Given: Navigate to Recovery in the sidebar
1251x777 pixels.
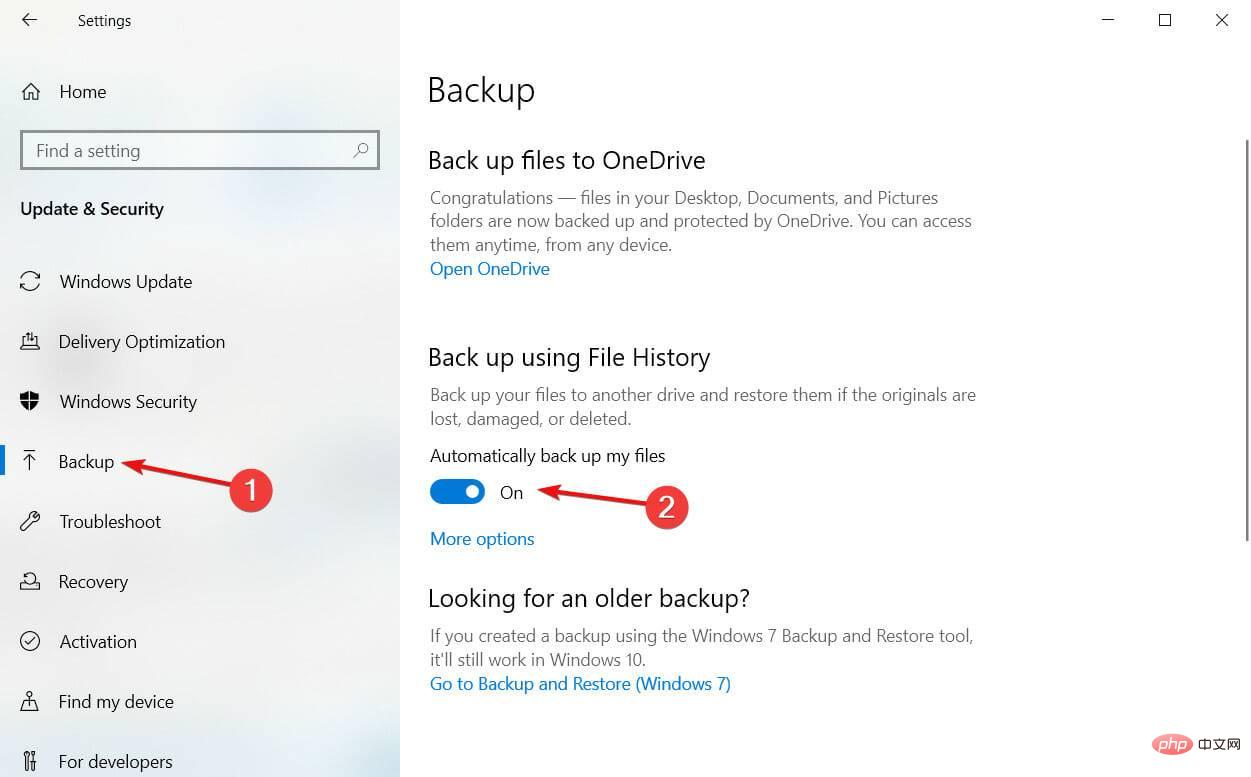Looking at the screenshot, I should [x=93, y=581].
